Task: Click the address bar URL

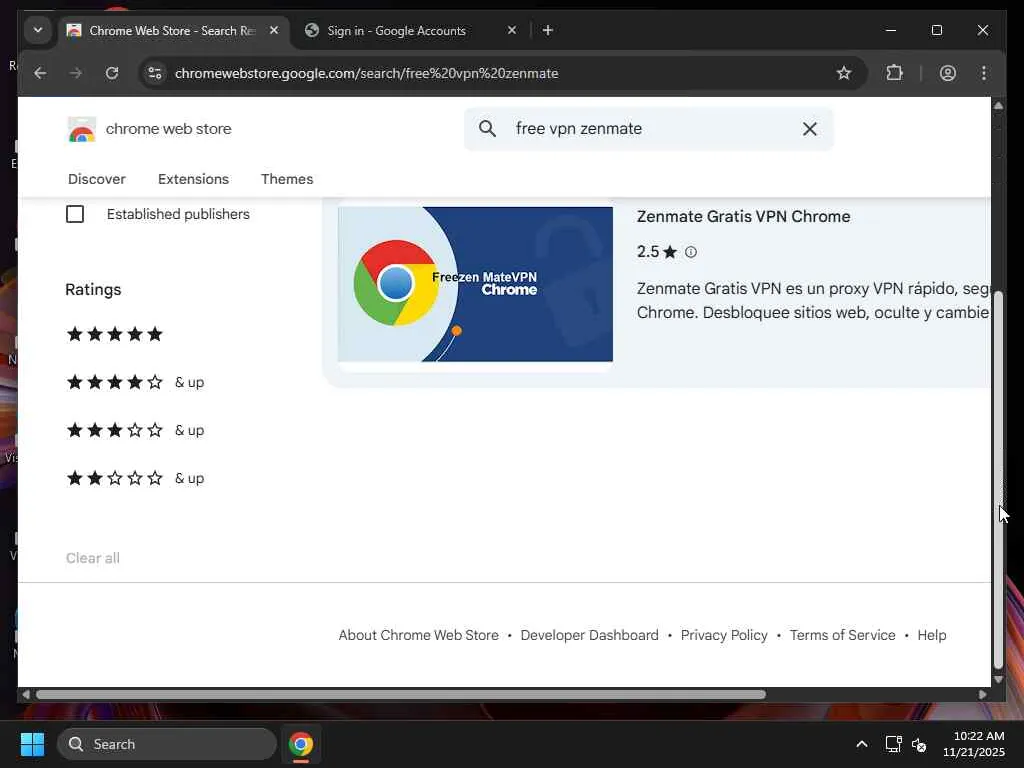Action: 366,73
